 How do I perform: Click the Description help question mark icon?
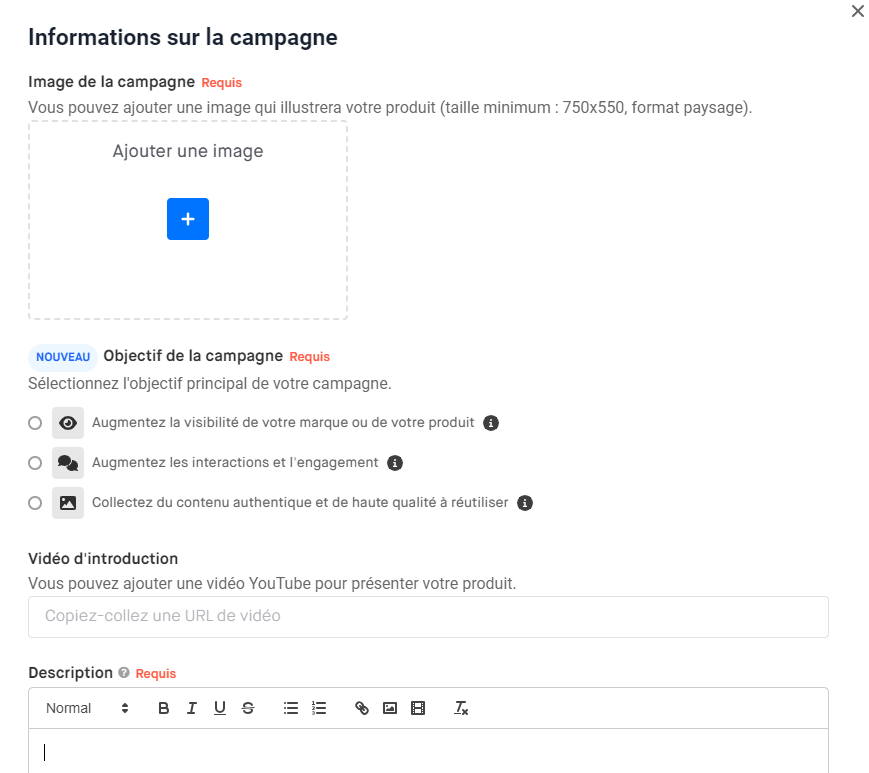pos(124,673)
